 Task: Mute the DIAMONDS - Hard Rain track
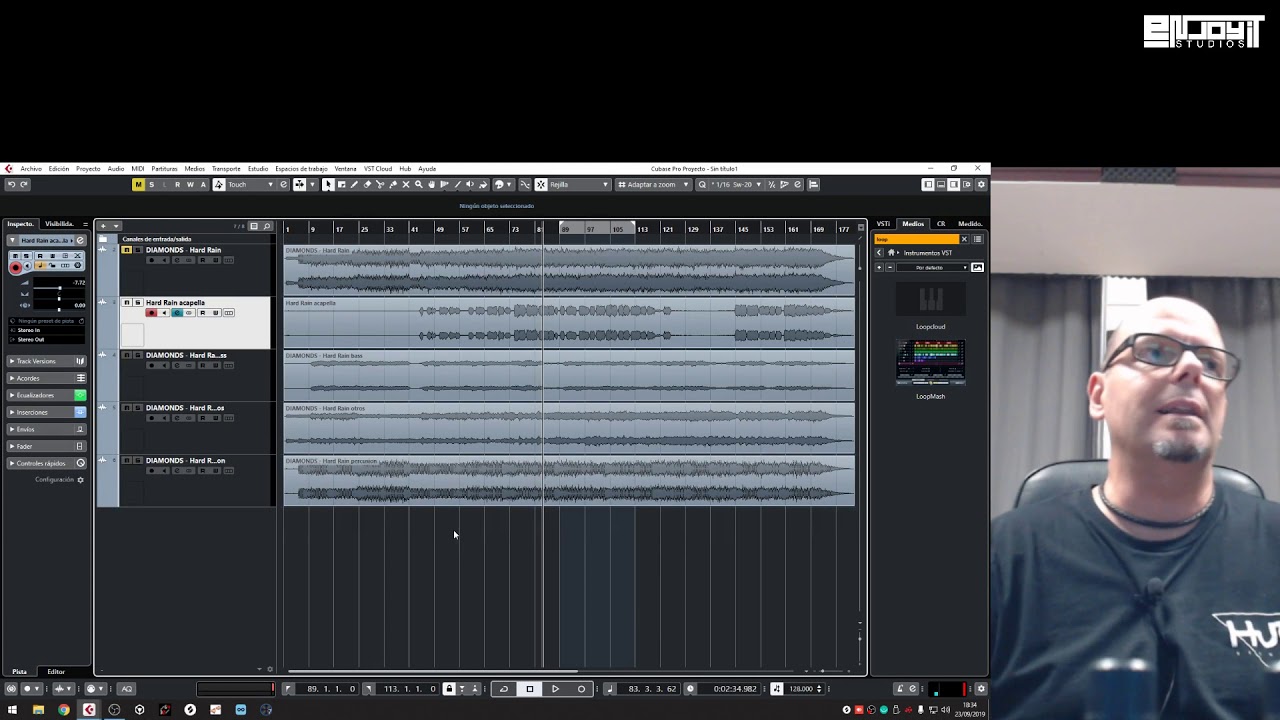pos(127,250)
